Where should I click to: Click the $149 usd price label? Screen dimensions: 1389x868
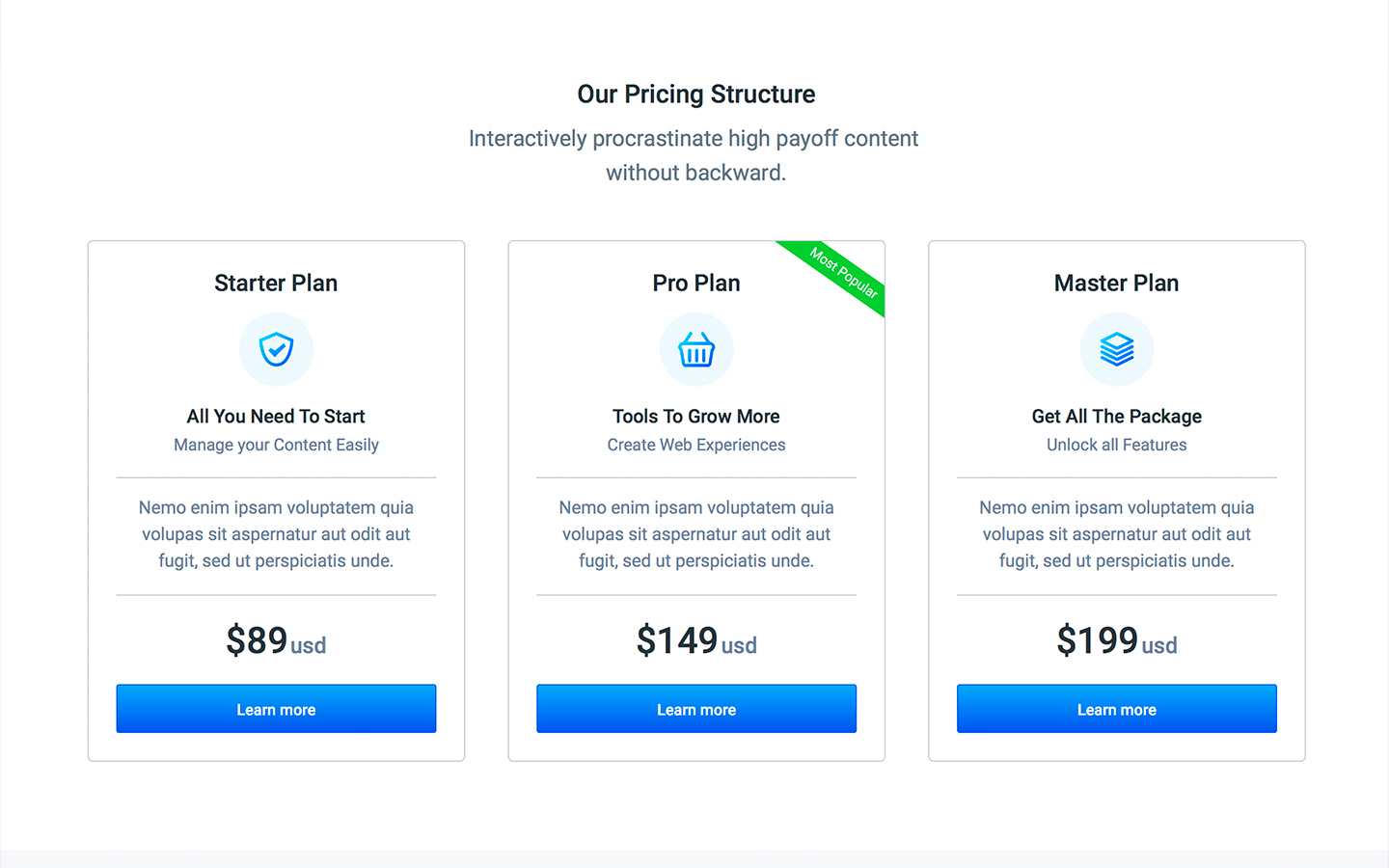coord(696,639)
